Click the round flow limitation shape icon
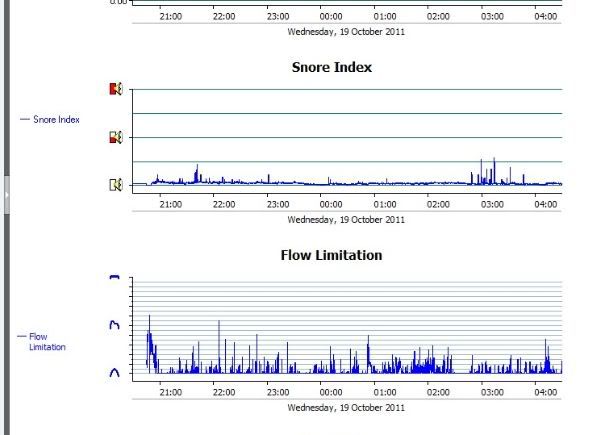This screenshot has height=435, width=616. 114,371
